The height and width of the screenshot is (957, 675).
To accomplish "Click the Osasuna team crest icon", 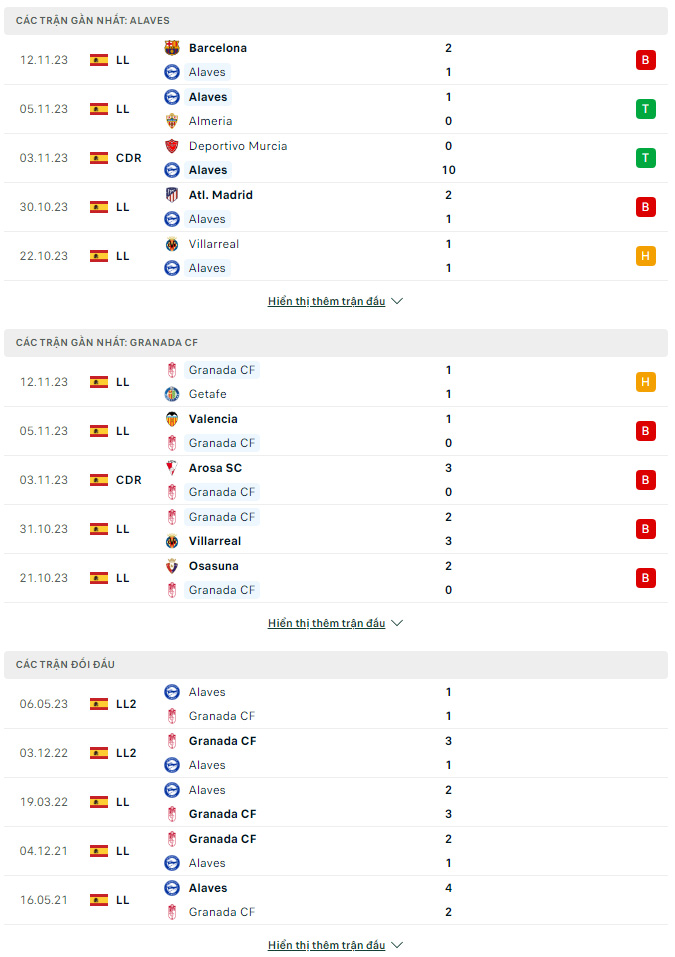I will (172, 566).
